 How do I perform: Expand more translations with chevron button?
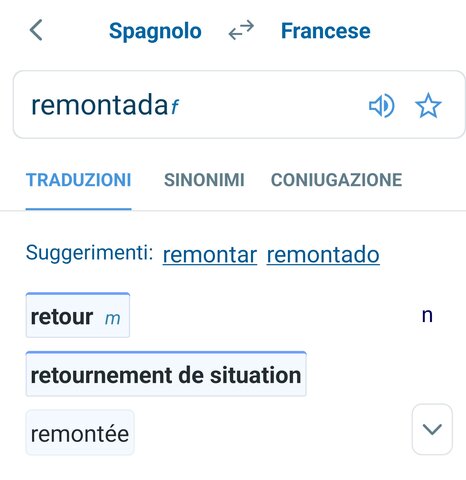tap(432, 429)
